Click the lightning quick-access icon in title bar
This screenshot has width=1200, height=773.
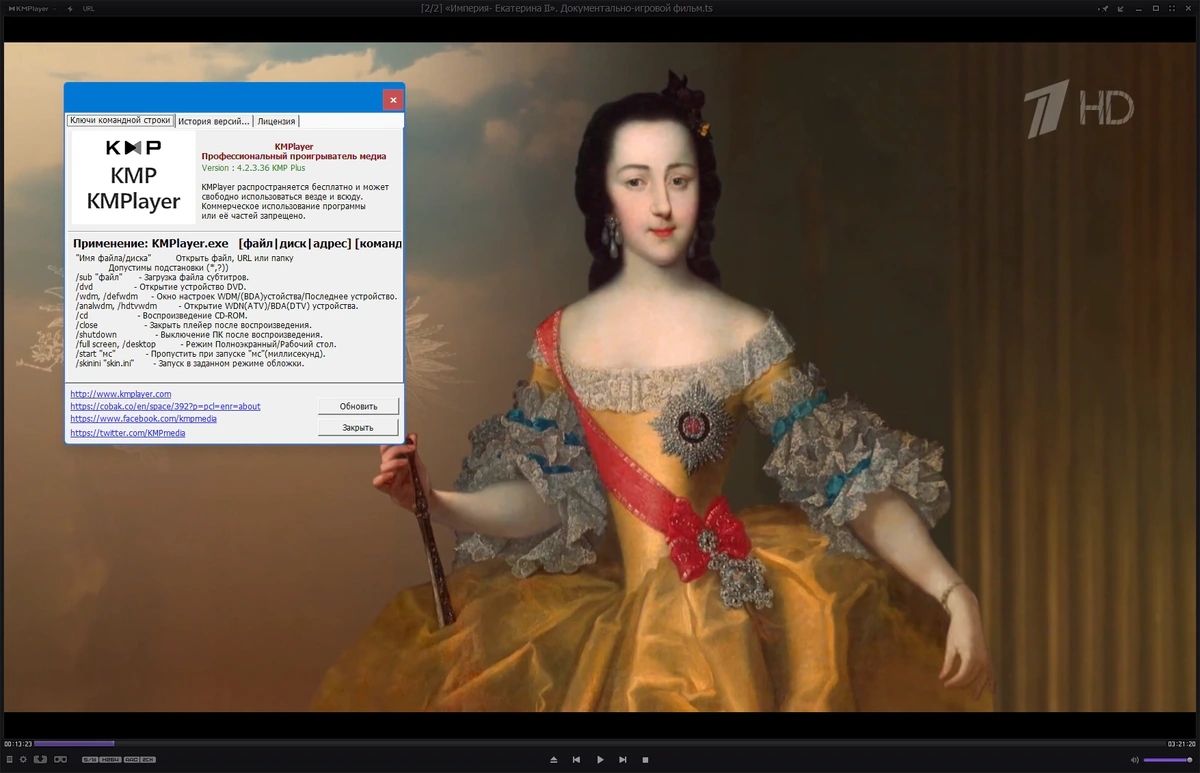69,8
